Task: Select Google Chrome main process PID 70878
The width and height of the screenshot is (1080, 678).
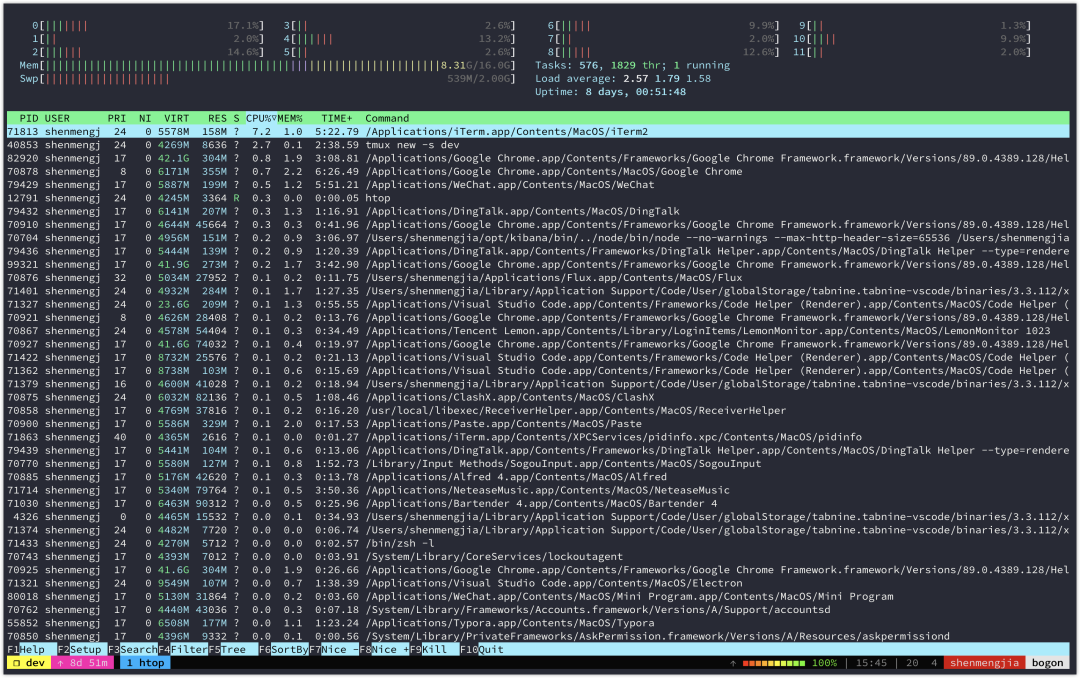Action: (538, 172)
